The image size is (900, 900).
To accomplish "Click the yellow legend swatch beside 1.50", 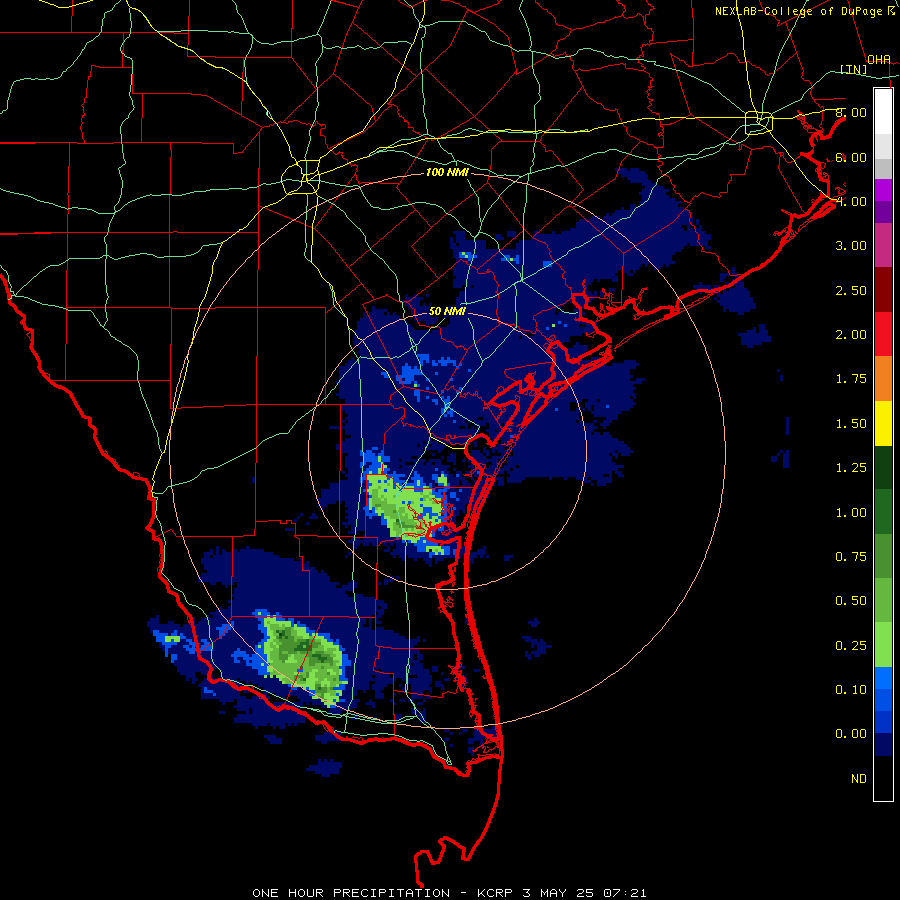I will point(883,423).
